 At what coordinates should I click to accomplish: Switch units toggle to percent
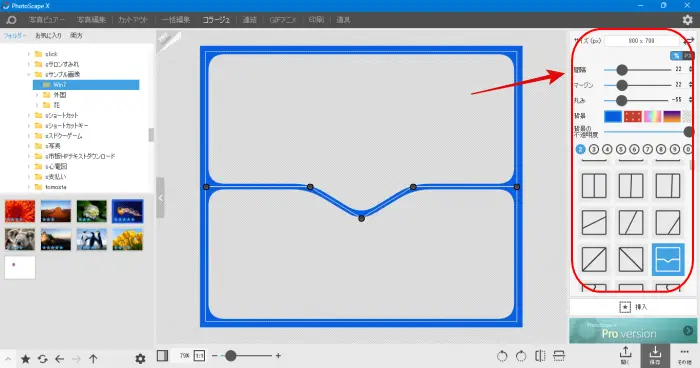(676, 55)
